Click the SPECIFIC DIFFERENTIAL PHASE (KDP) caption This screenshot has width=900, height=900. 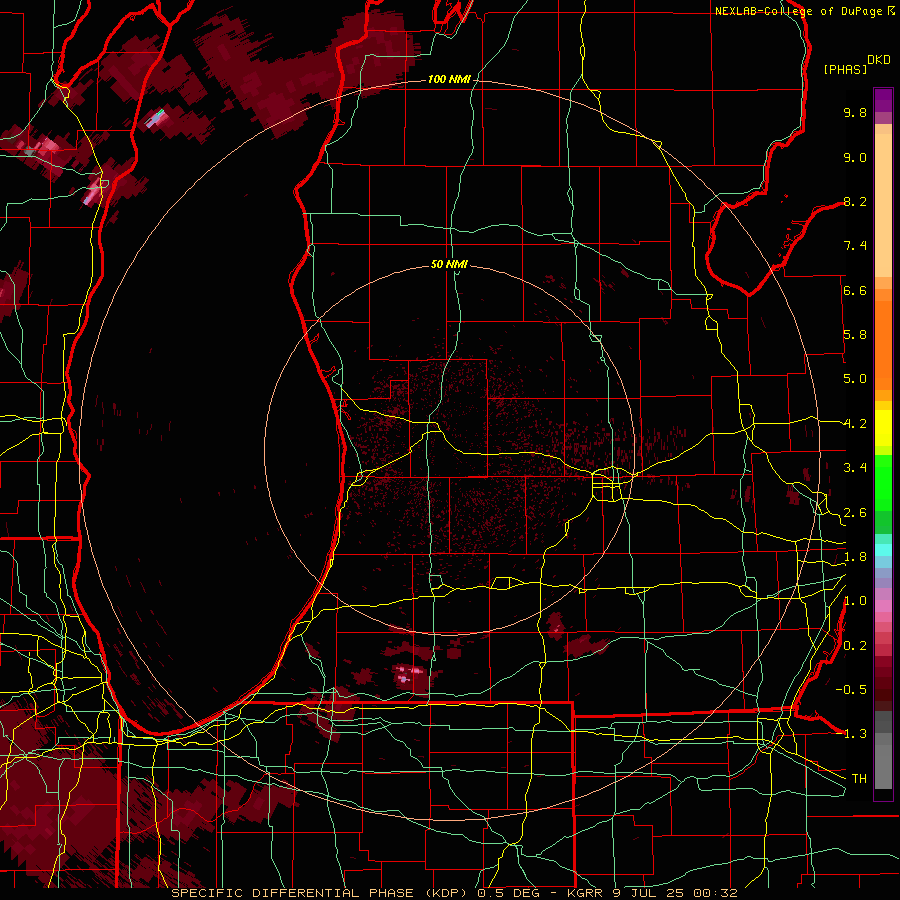click(x=321, y=893)
